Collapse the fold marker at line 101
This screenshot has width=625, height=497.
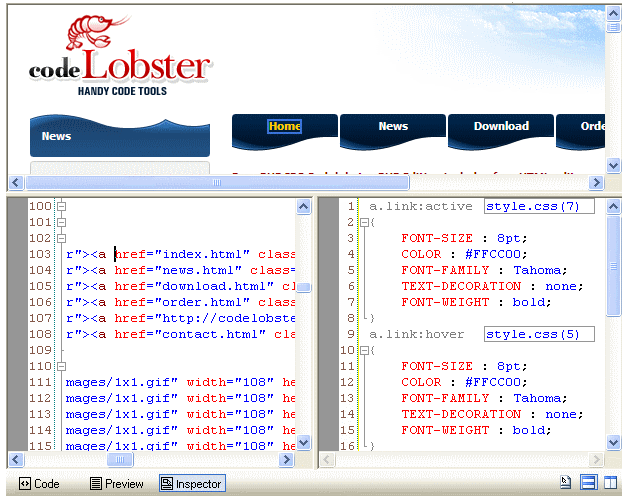(x=61, y=222)
